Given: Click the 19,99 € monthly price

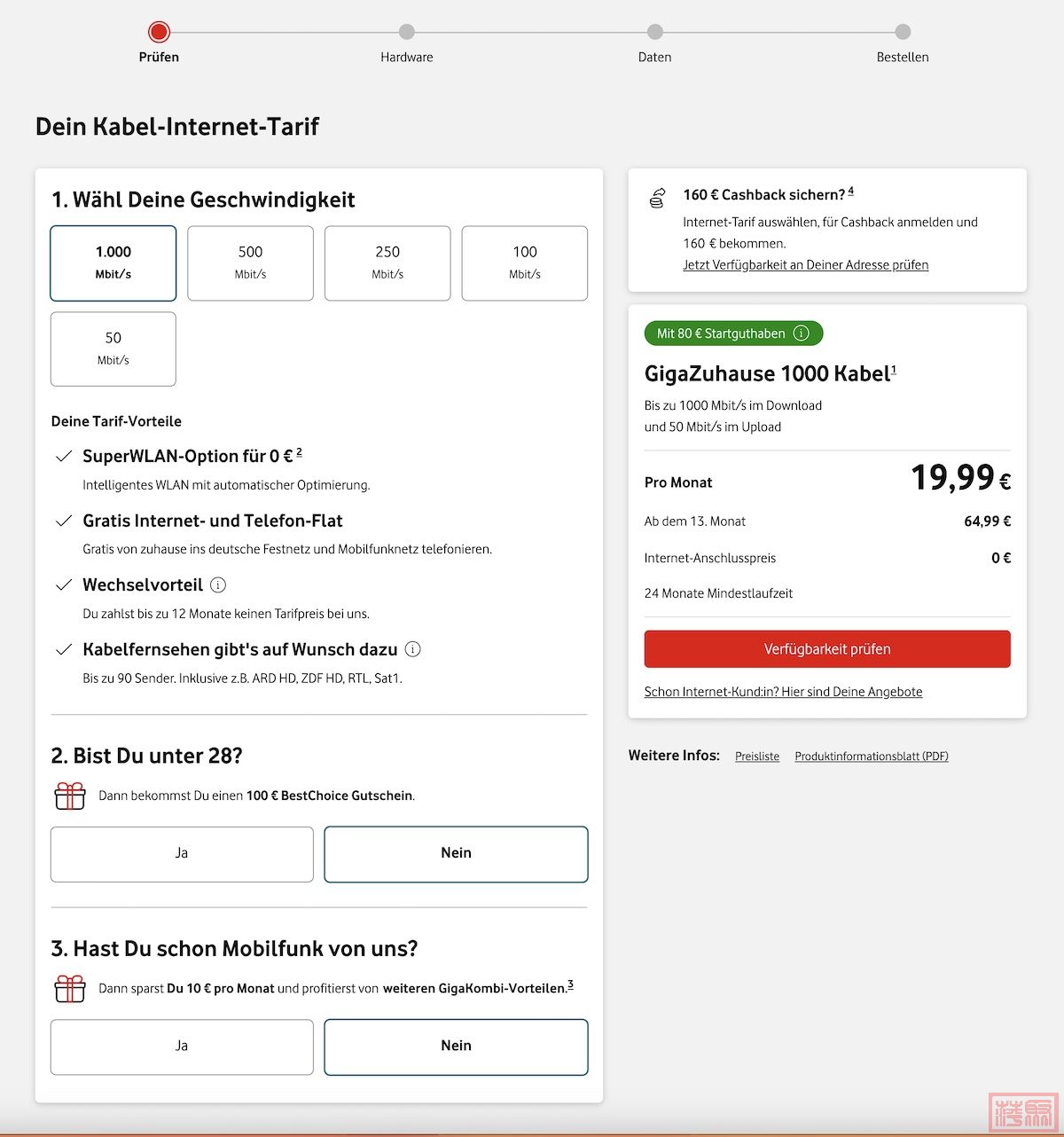Looking at the screenshot, I should (x=961, y=478).
